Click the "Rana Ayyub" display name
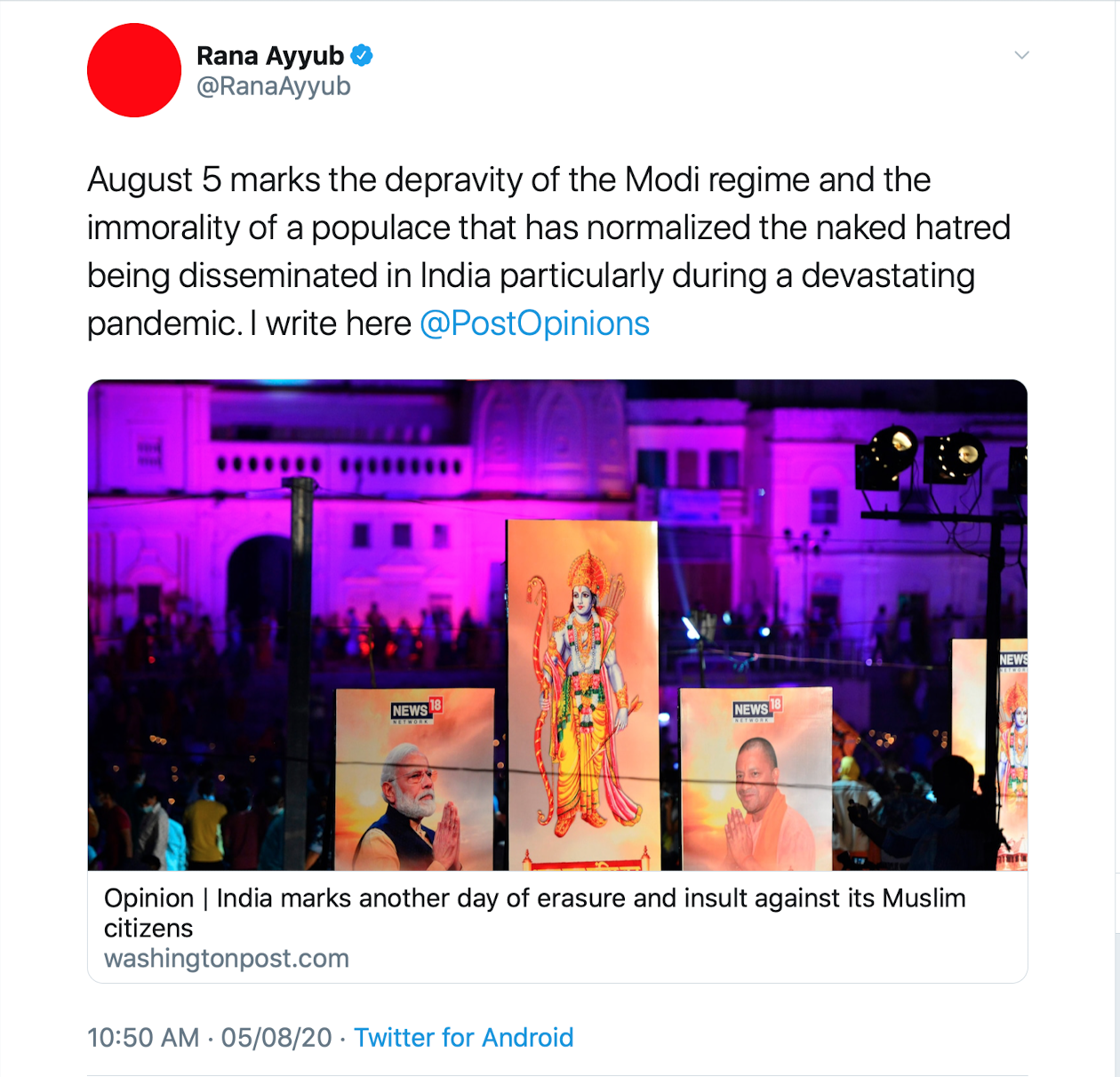Screen dimensions: 1120x1077 (269, 55)
